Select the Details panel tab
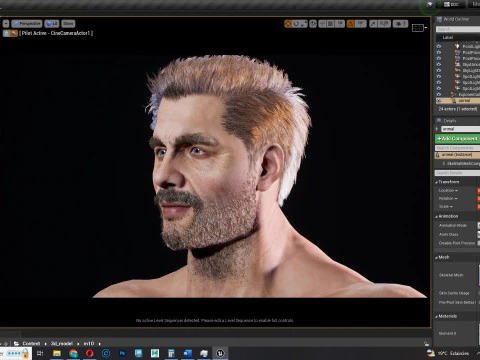This screenshot has width=480, height=360. [447, 121]
